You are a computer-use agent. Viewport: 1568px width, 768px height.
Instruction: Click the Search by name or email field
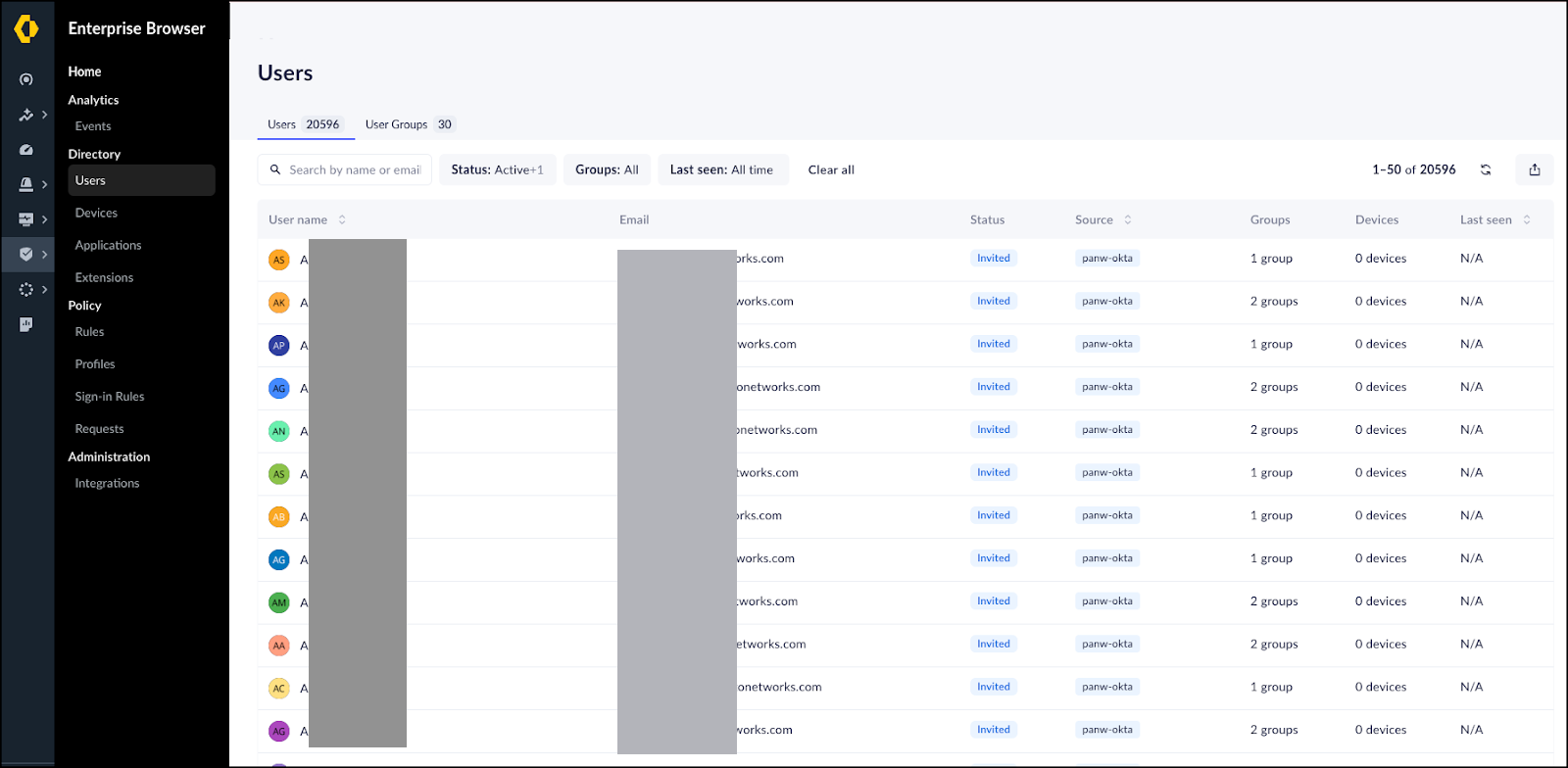tap(354, 169)
